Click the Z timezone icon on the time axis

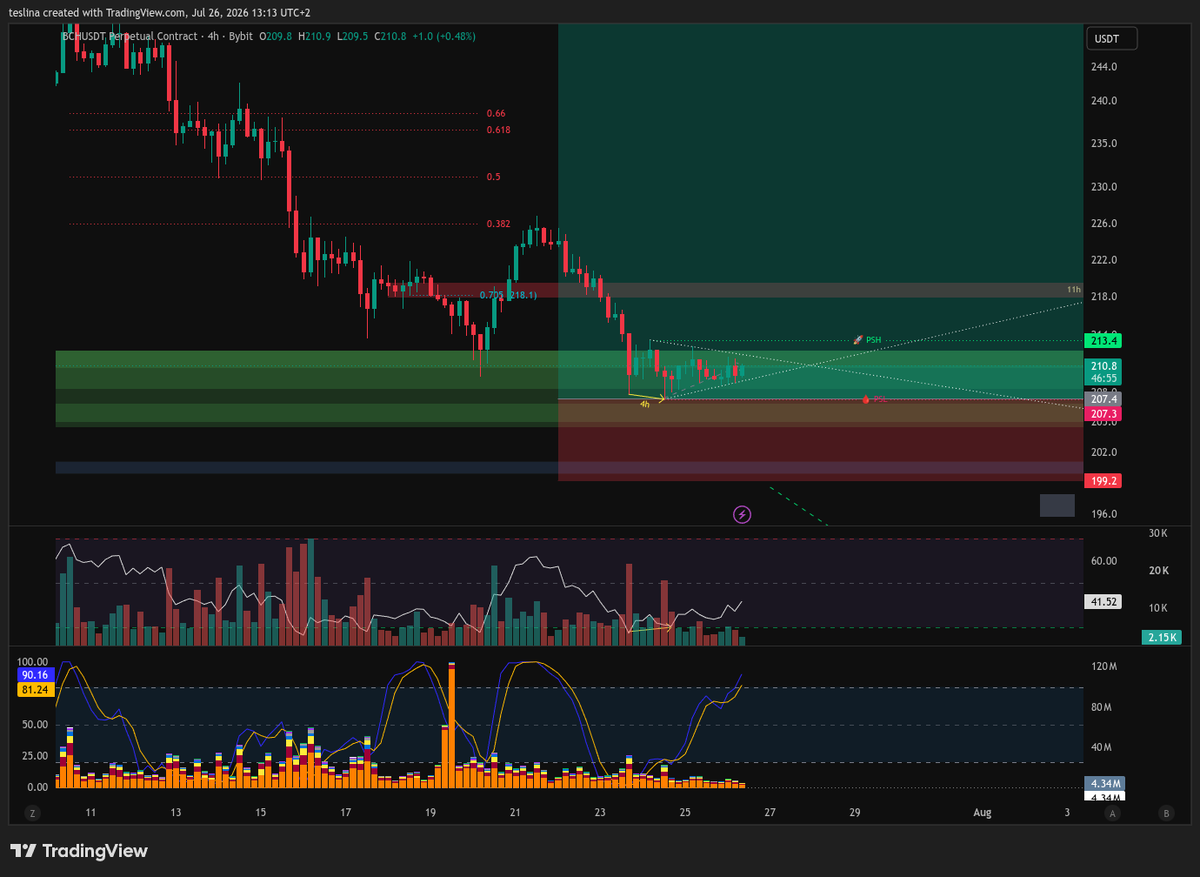33,813
